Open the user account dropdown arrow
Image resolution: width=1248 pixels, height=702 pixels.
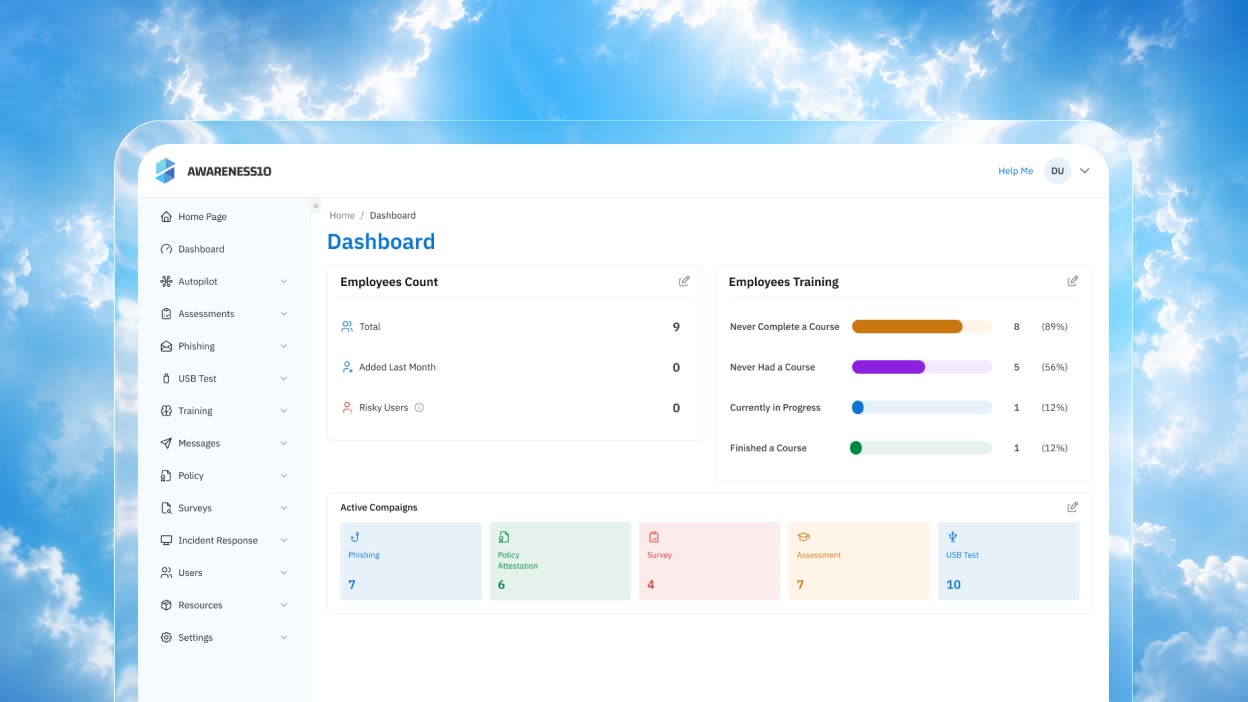tap(1084, 171)
